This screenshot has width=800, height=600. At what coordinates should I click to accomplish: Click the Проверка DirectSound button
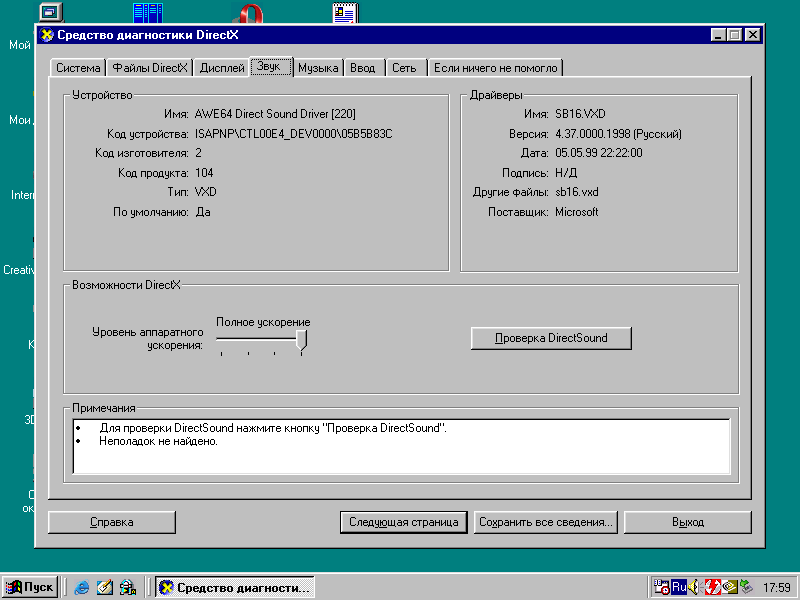[x=551, y=338]
